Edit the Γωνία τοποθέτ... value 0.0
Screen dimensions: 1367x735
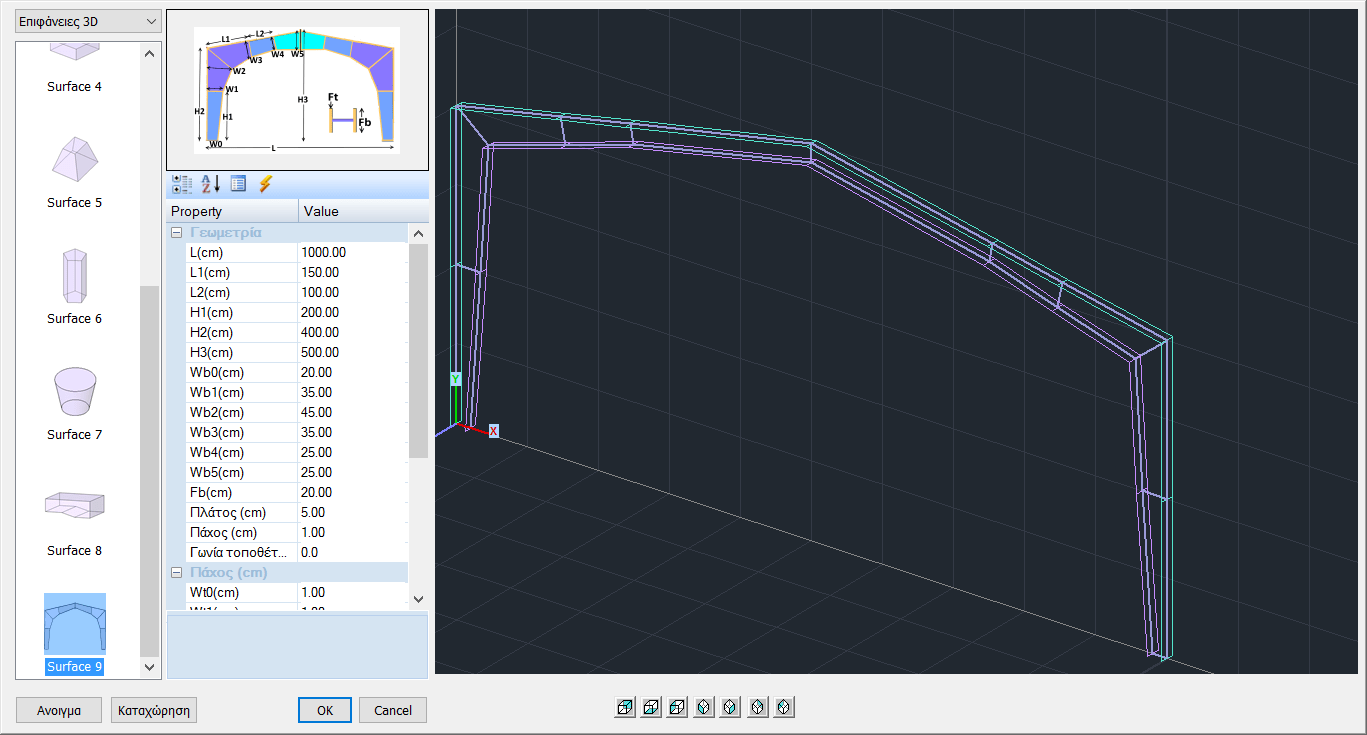[353, 552]
